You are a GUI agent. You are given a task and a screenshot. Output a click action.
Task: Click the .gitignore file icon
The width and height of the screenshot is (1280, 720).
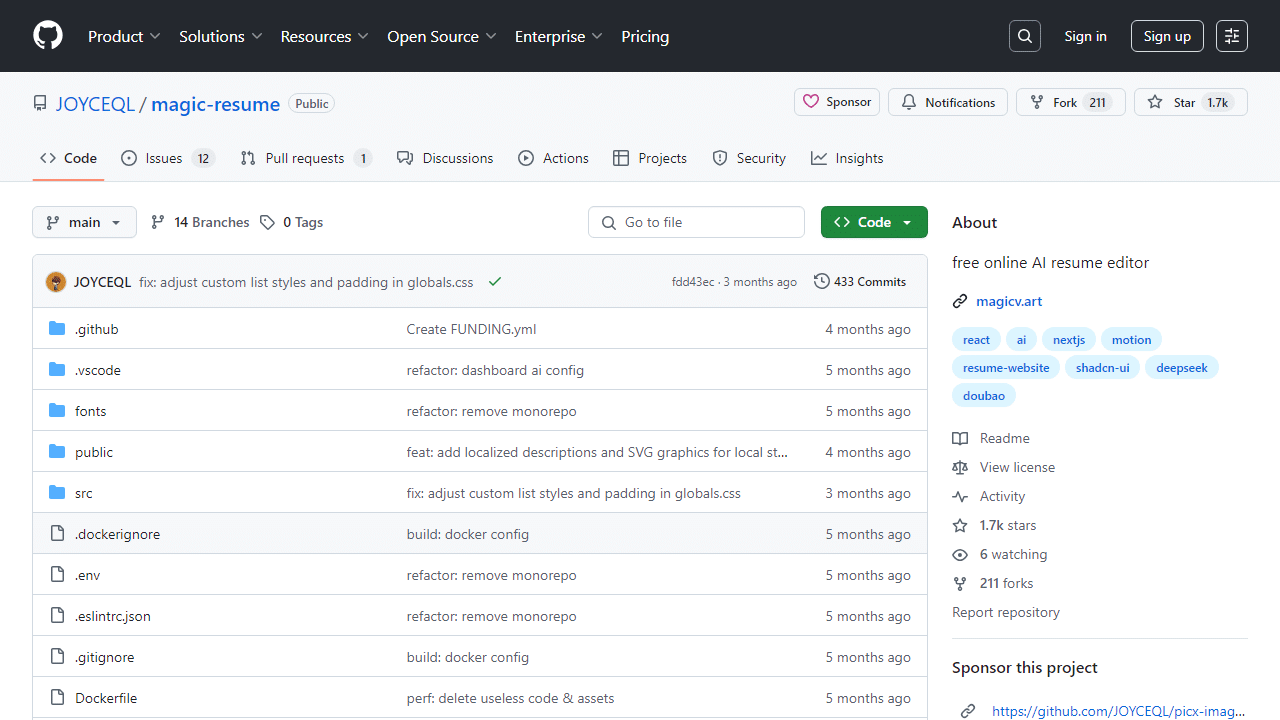point(57,657)
